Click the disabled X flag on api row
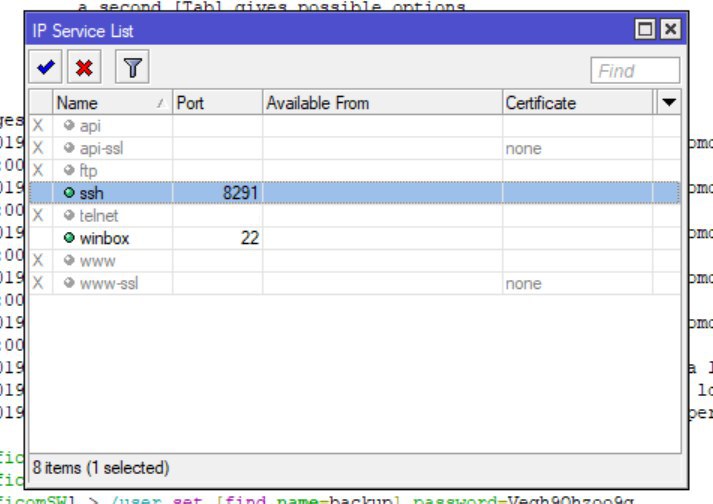Viewport: 713px width, 504px height. pos(38,126)
